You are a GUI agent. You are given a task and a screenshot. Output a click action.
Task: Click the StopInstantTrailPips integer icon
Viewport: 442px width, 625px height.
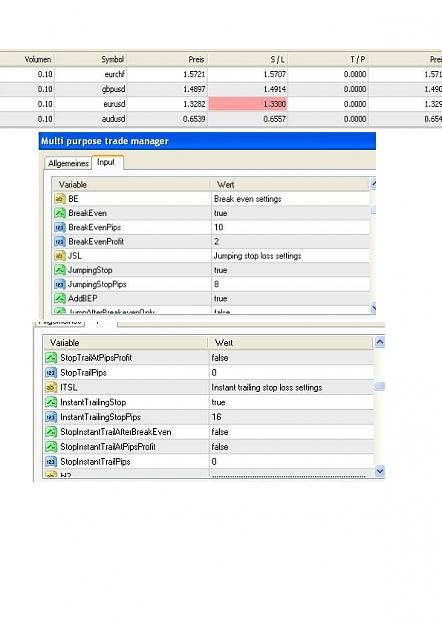point(51,462)
